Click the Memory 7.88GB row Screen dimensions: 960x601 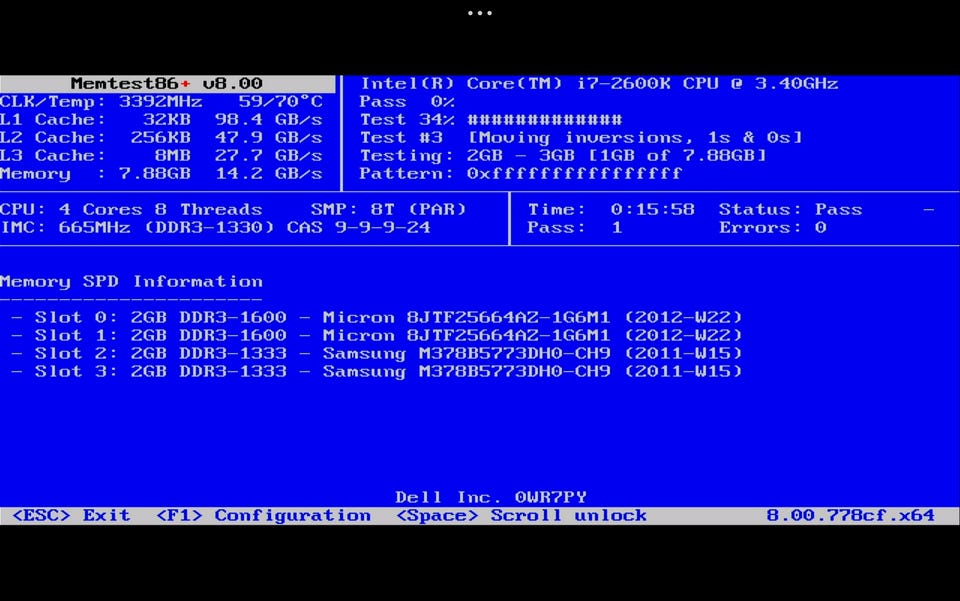(161, 174)
